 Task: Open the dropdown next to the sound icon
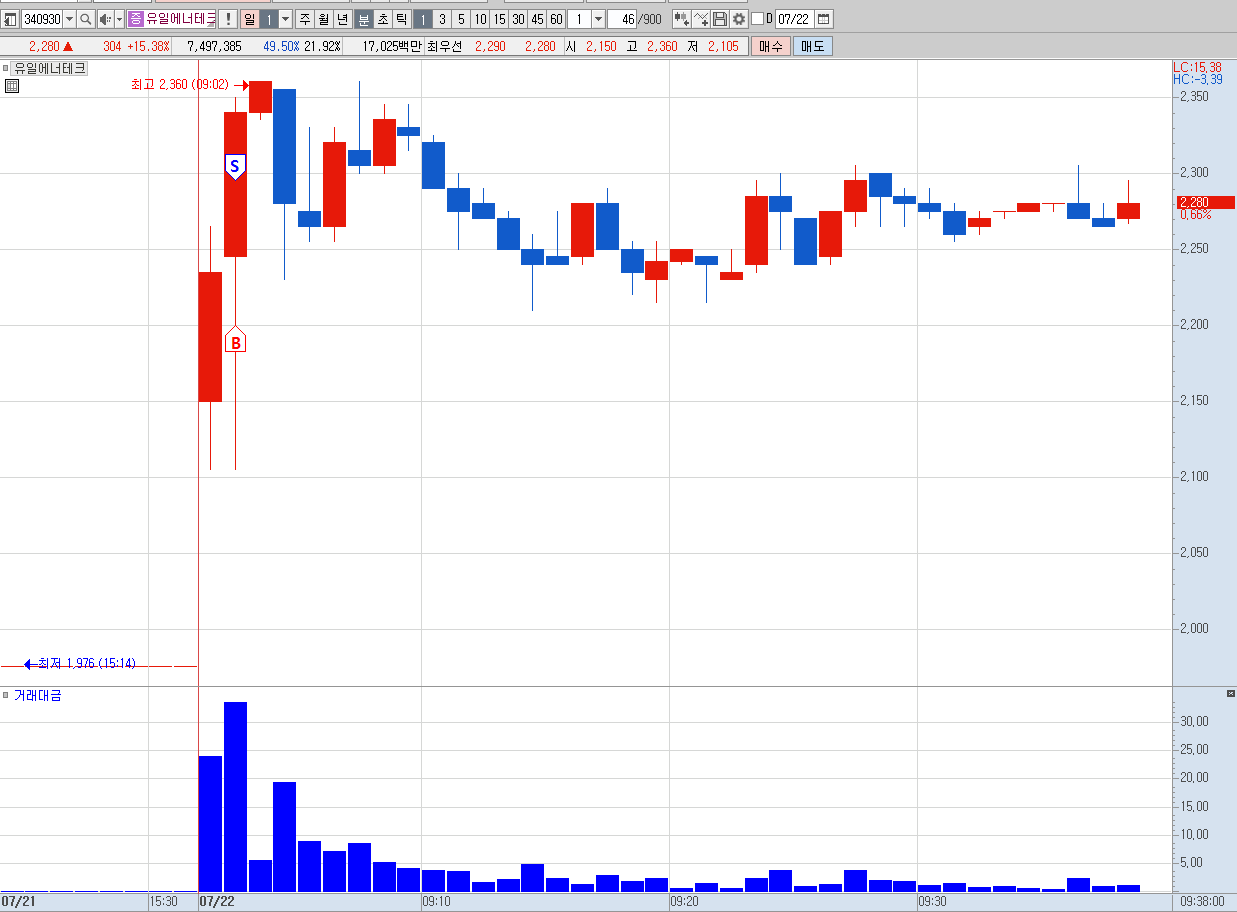(119, 19)
